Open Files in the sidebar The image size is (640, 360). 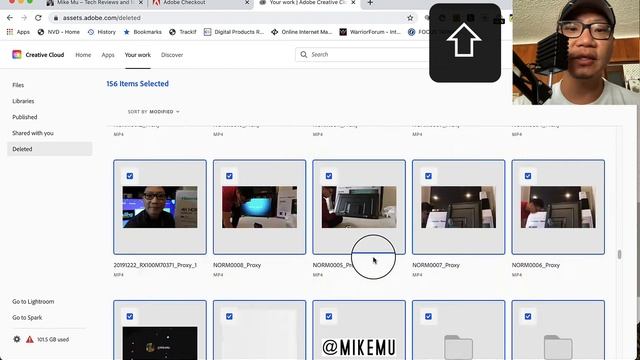click(x=18, y=85)
